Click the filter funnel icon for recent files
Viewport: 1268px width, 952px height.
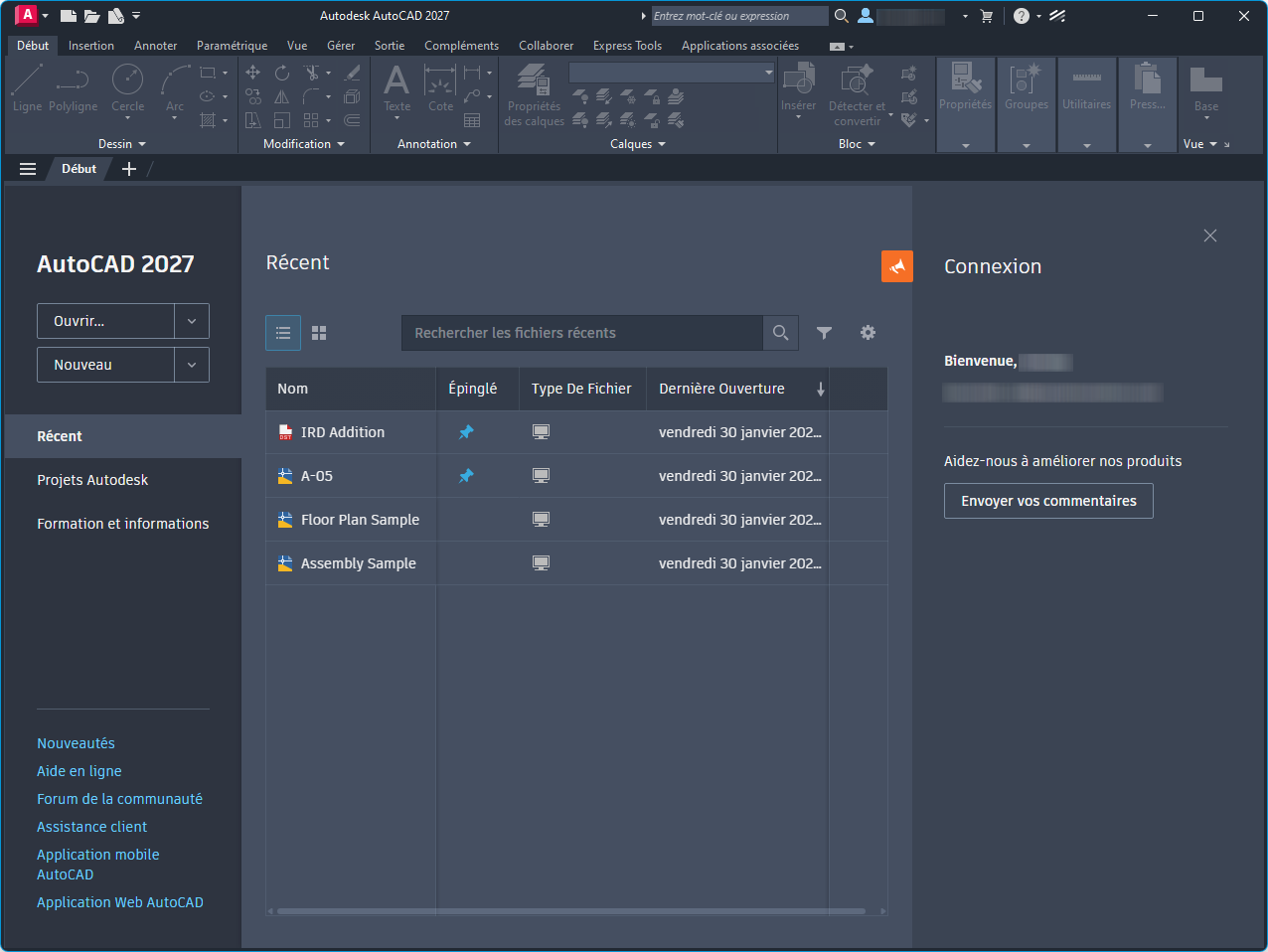click(824, 333)
